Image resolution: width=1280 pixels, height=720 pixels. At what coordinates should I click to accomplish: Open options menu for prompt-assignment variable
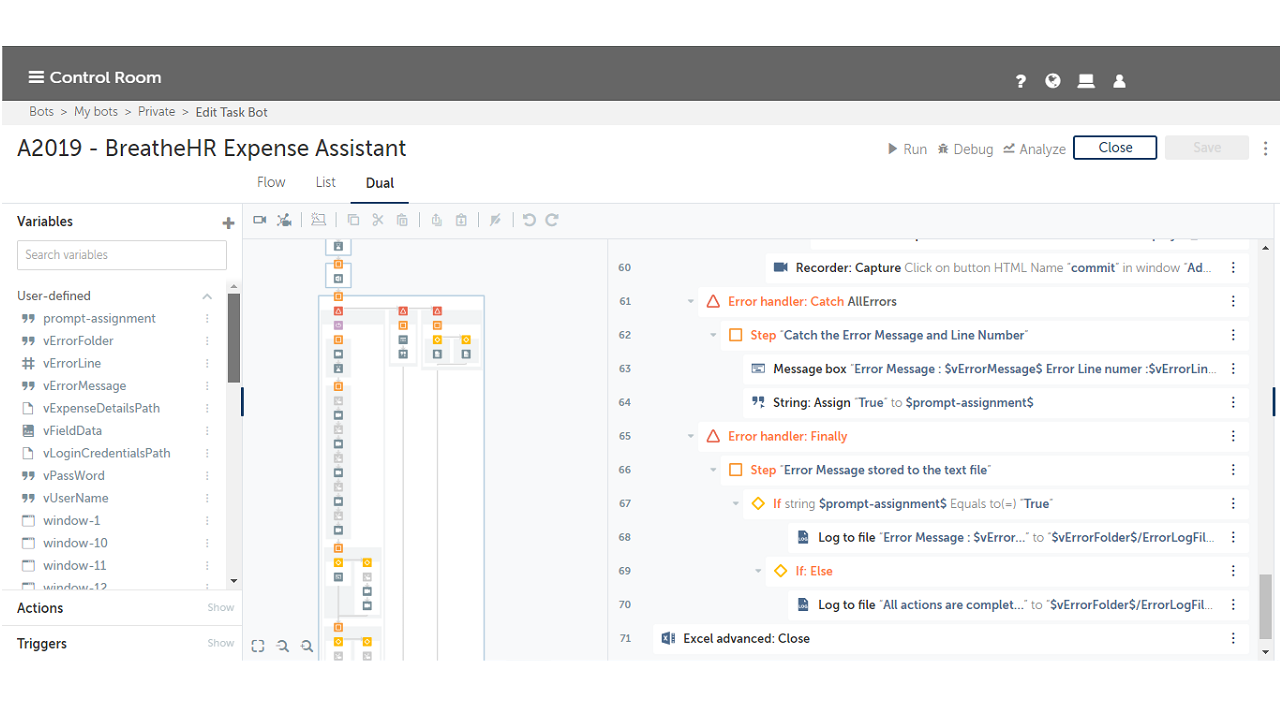point(208,318)
